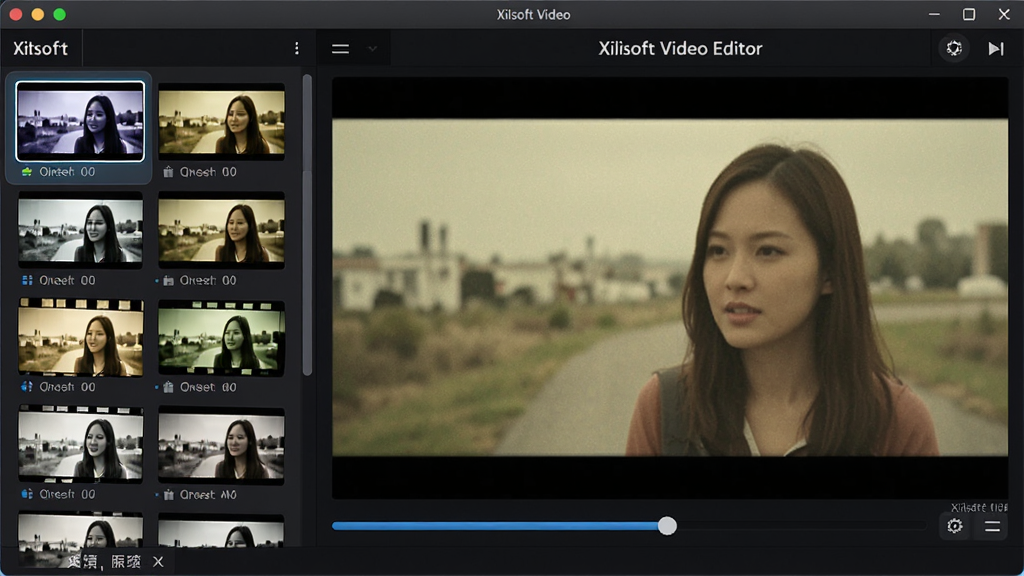The image size is (1024, 576).
Task: Select the warm sepia thumbnail in second row right
Action: click(221, 230)
